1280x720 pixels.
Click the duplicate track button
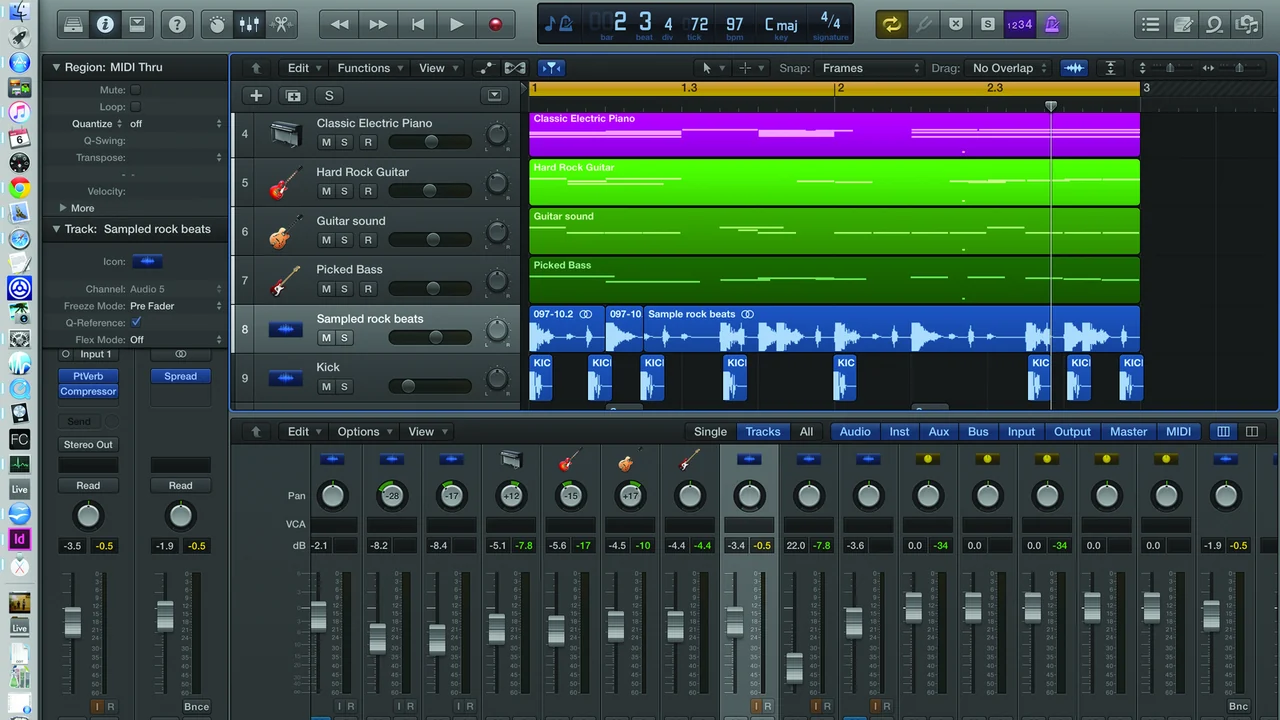[x=293, y=96]
